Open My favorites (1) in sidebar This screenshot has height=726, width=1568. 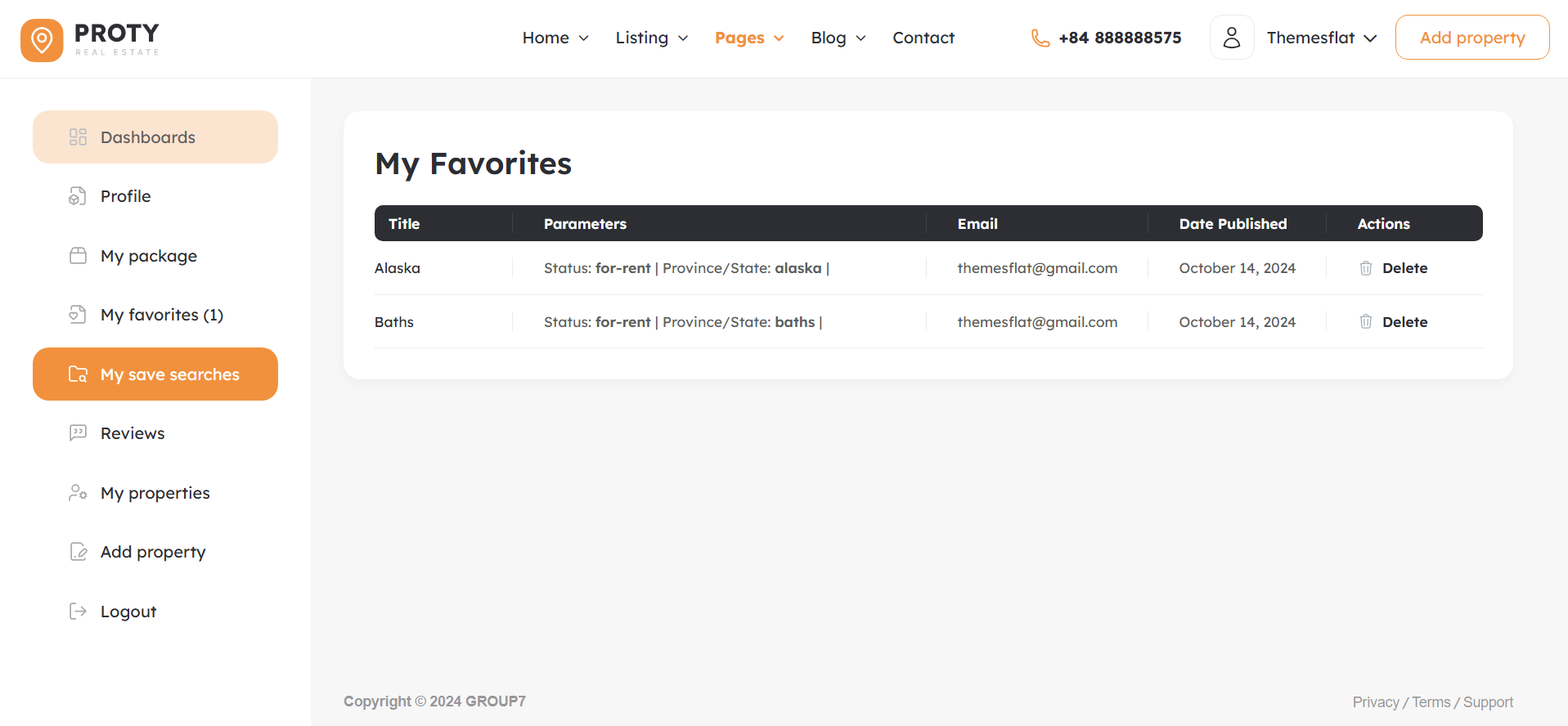(161, 315)
